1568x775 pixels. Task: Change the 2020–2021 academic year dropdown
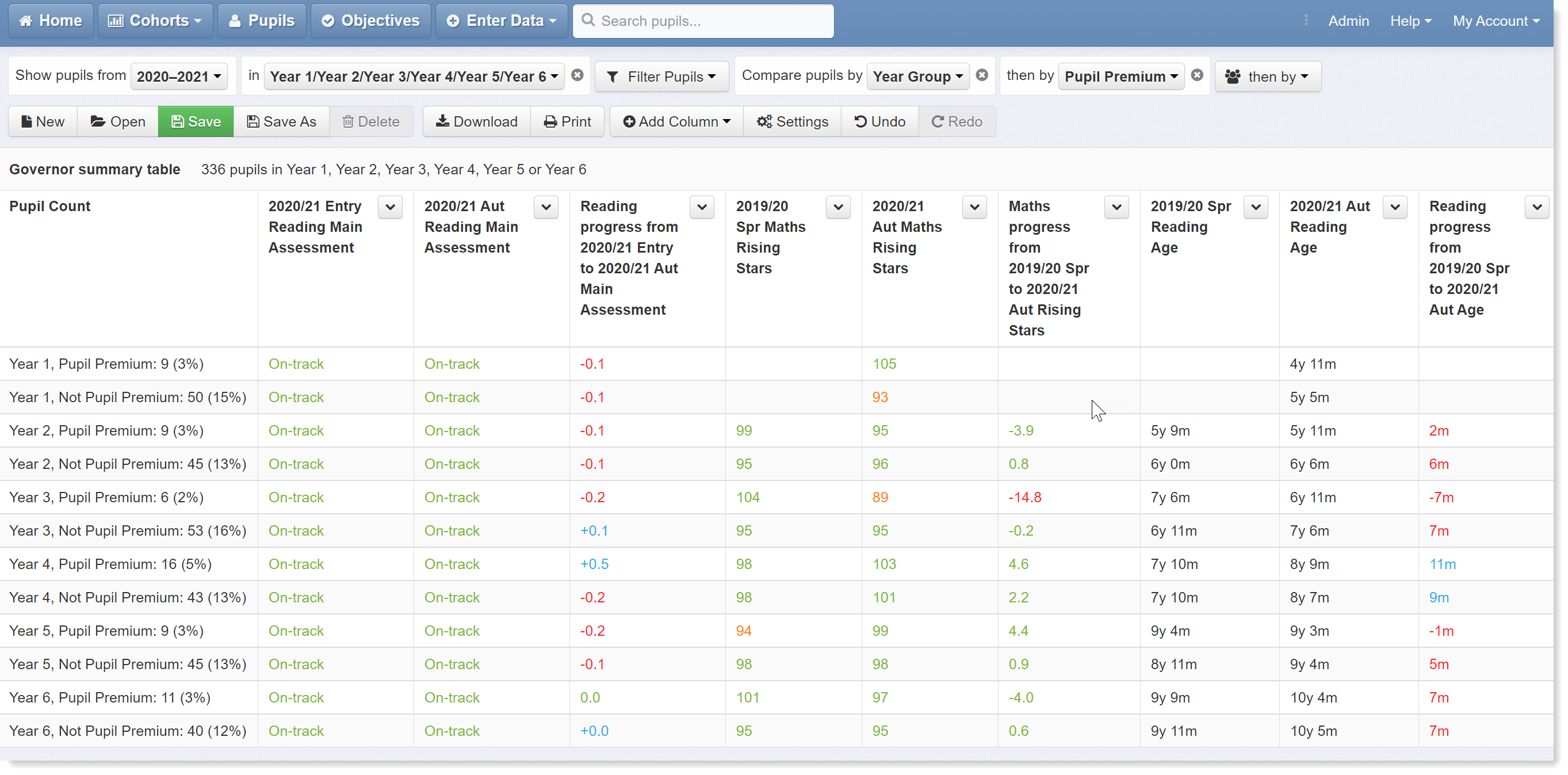179,76
